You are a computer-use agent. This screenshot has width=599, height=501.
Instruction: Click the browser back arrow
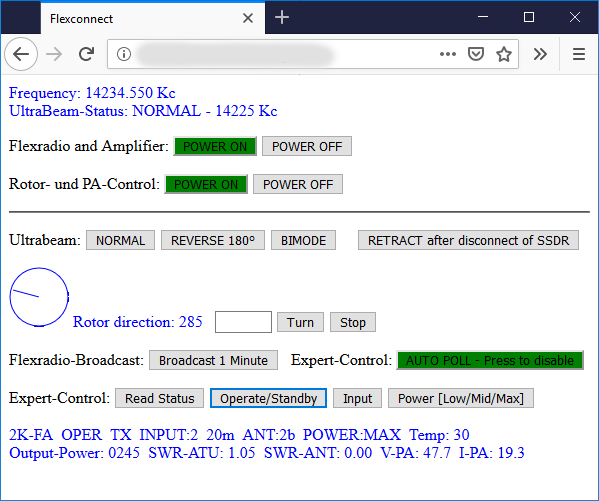click(21, 54)
